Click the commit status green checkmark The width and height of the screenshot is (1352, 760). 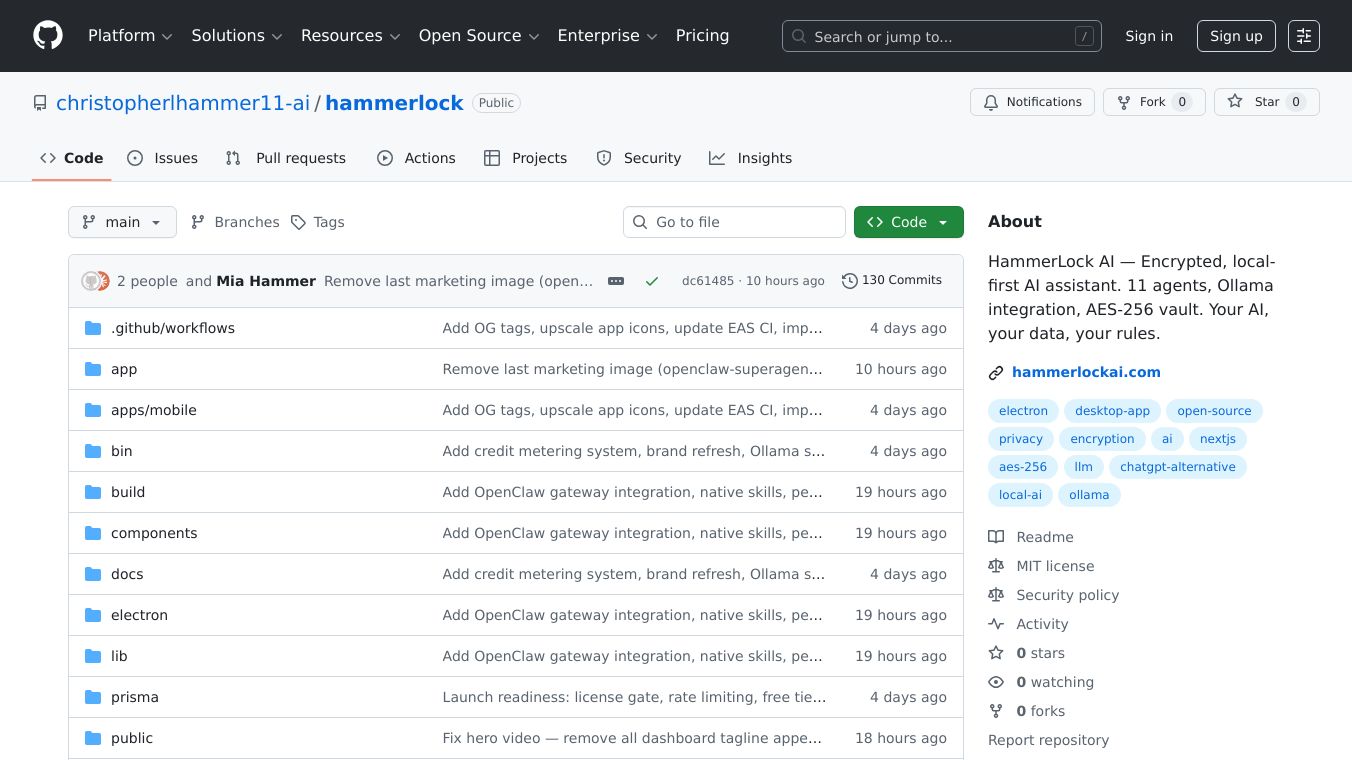click(652, 281)
